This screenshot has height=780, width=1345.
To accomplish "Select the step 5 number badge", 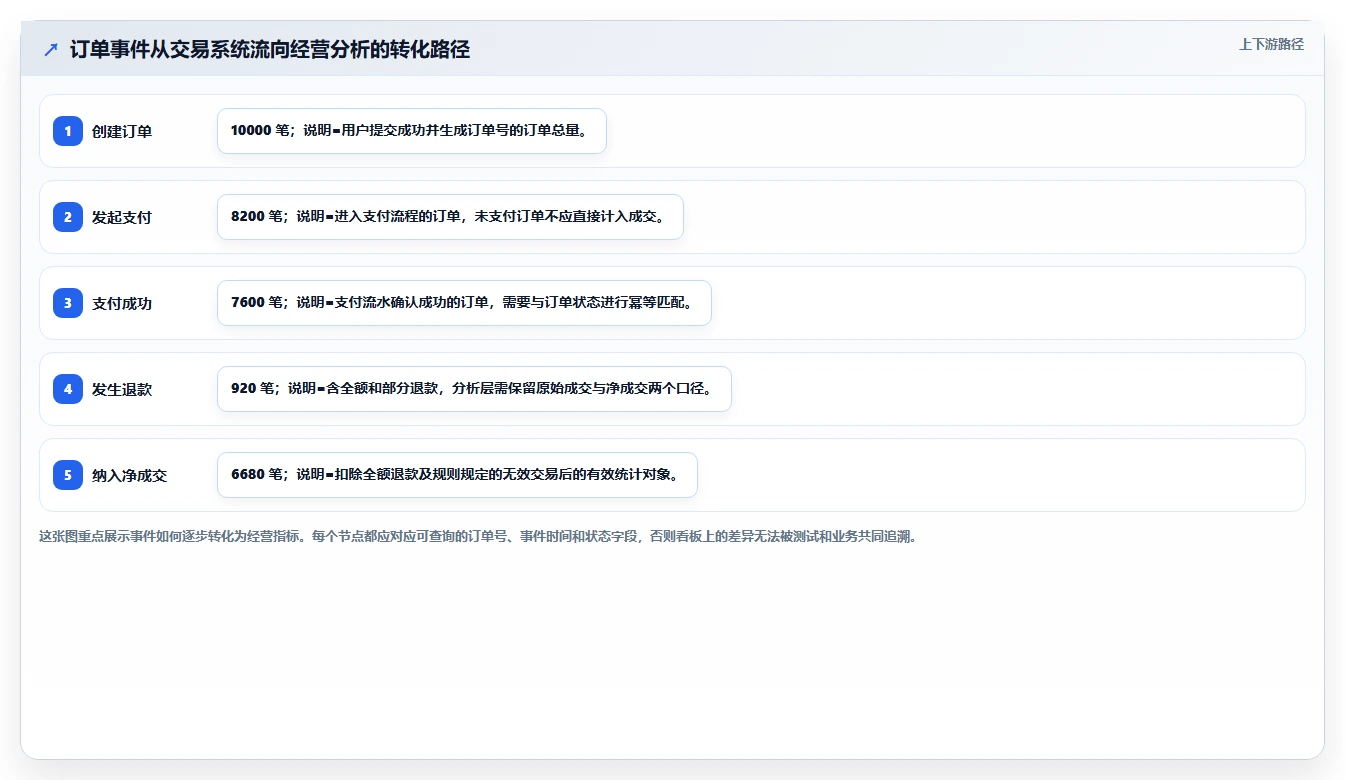I will [x=68, y=475].
